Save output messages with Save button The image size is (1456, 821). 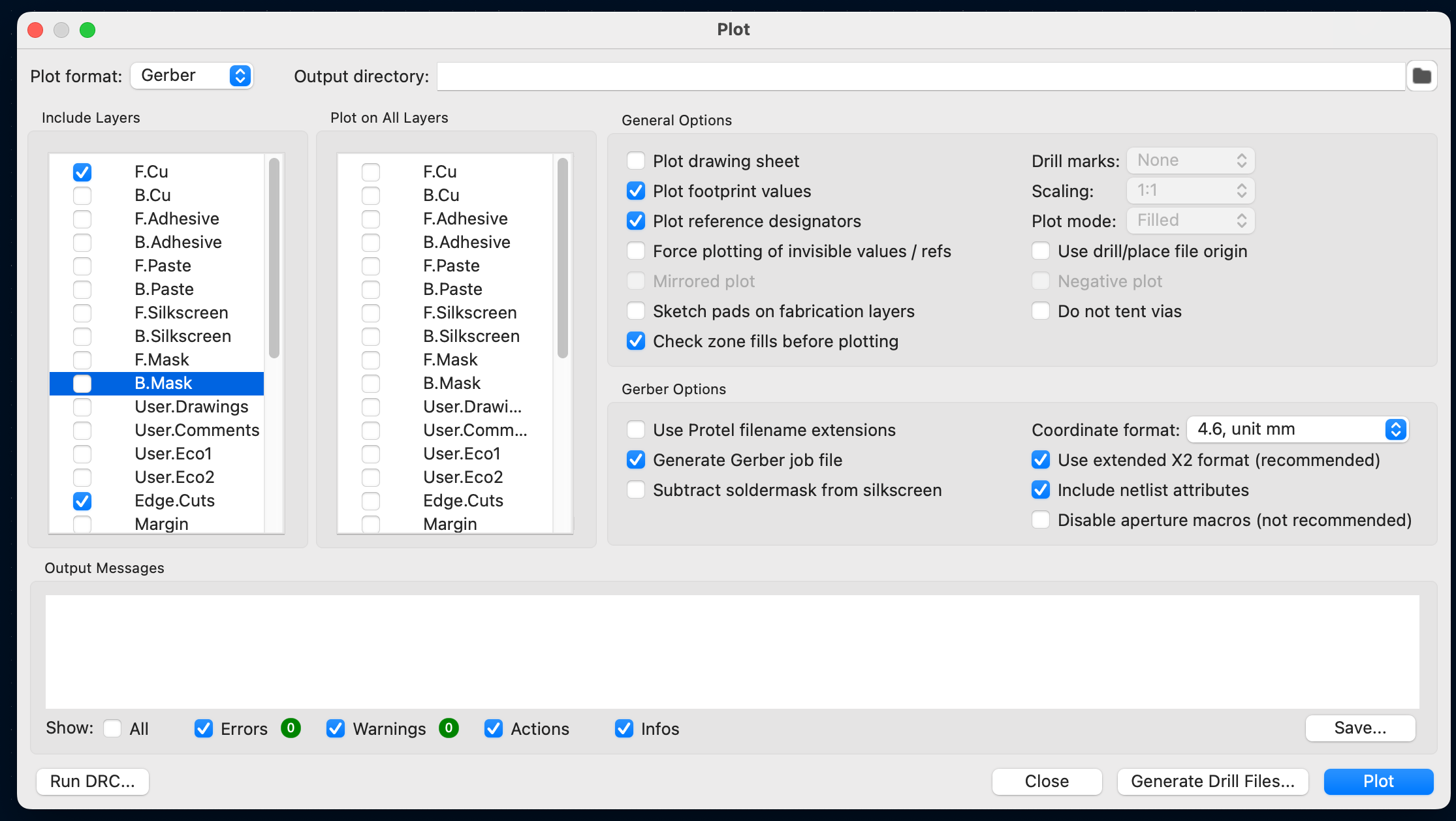1360,728
